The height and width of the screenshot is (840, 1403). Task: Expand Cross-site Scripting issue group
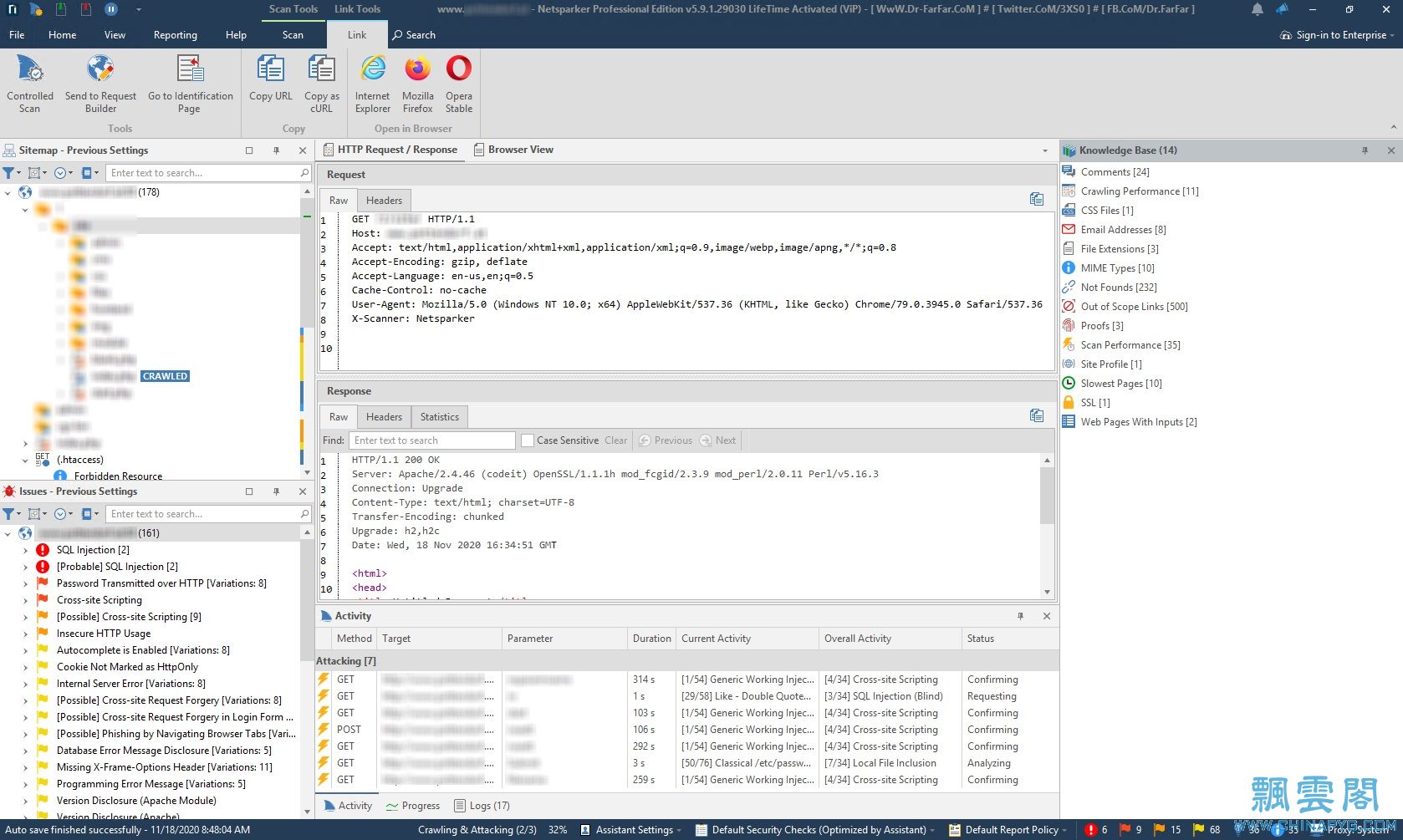(25, 600)
